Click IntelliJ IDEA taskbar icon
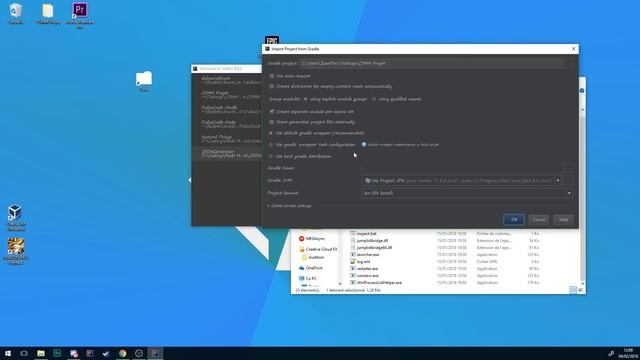Image resolution: width=640 pixels, height=360 pixels. [x=155, y=353]
